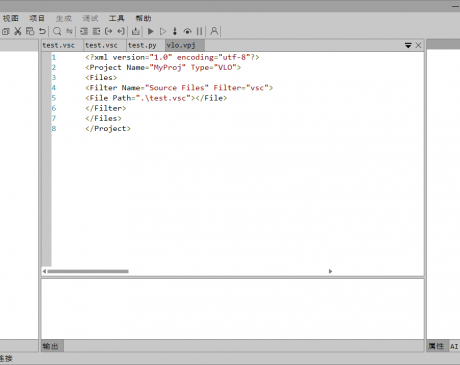Click the download-to-tray toolbar icon
The height and width of the screenshot is (365, 460).
136,31
